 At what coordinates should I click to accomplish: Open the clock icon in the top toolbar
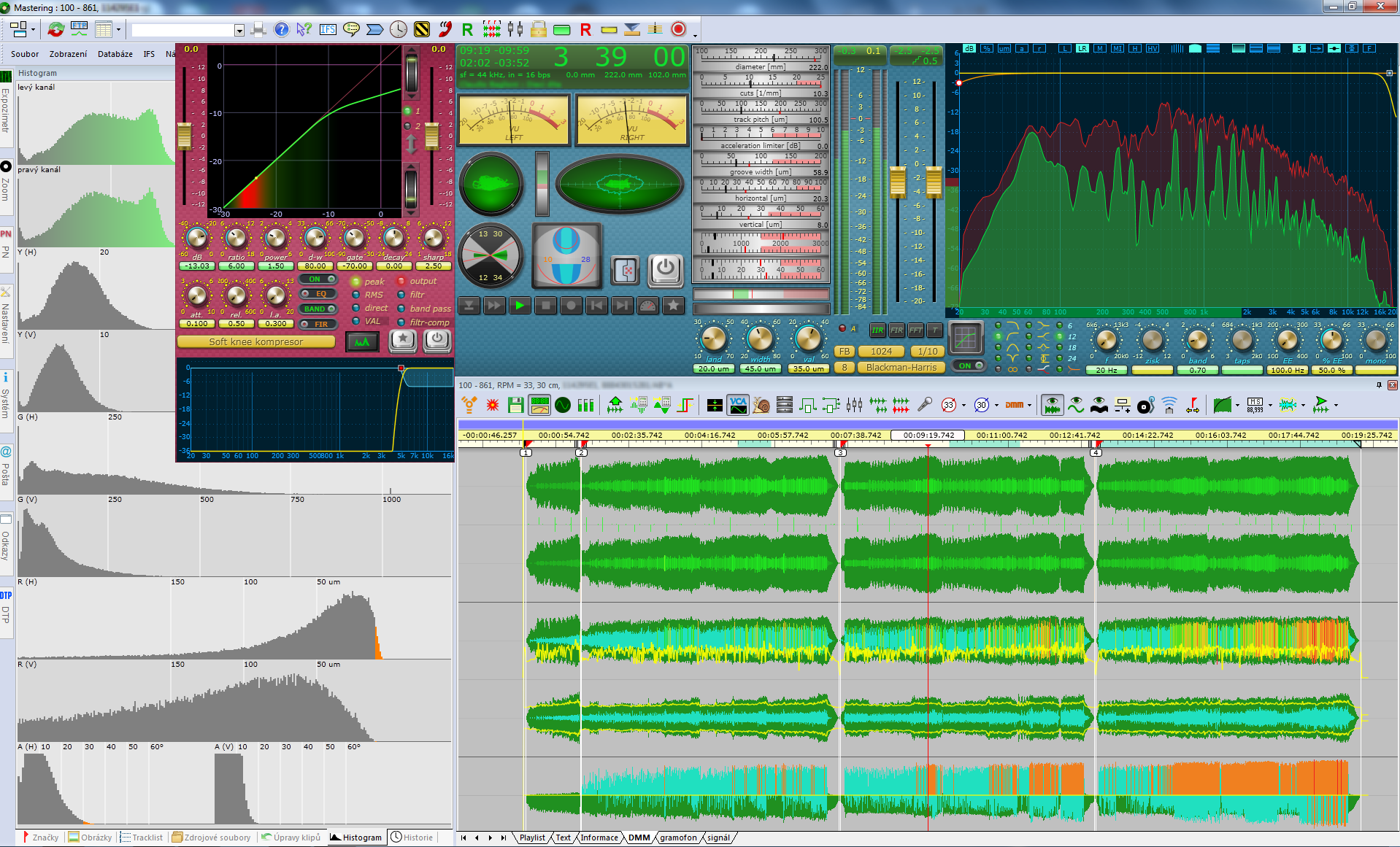(x=398, y=30)
